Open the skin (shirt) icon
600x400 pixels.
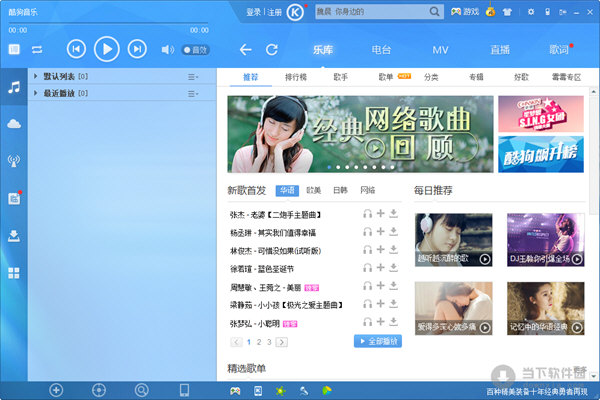(x=507, y=12)
